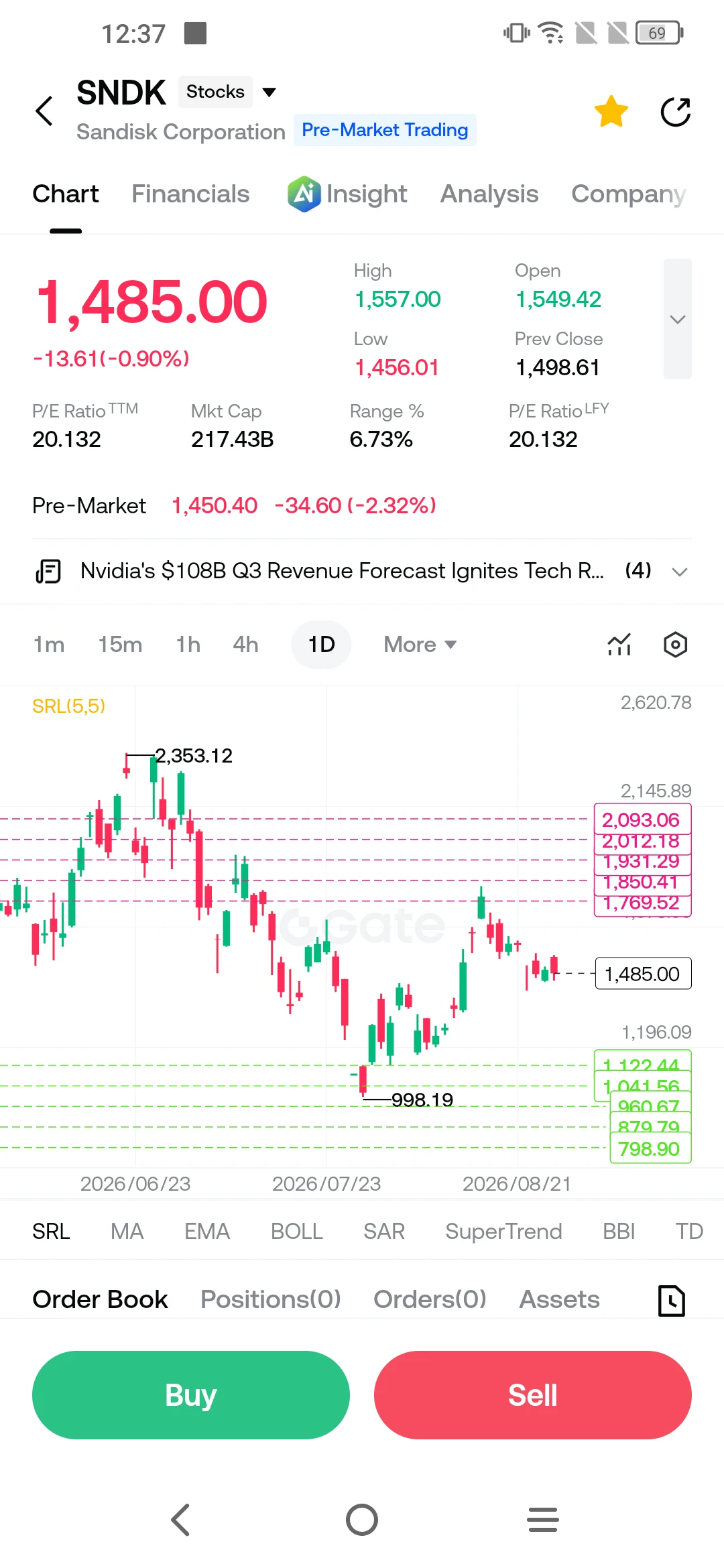The image size is (724, 1568).
Task: Switch to the Chart tab
Action: pos(66,194)
